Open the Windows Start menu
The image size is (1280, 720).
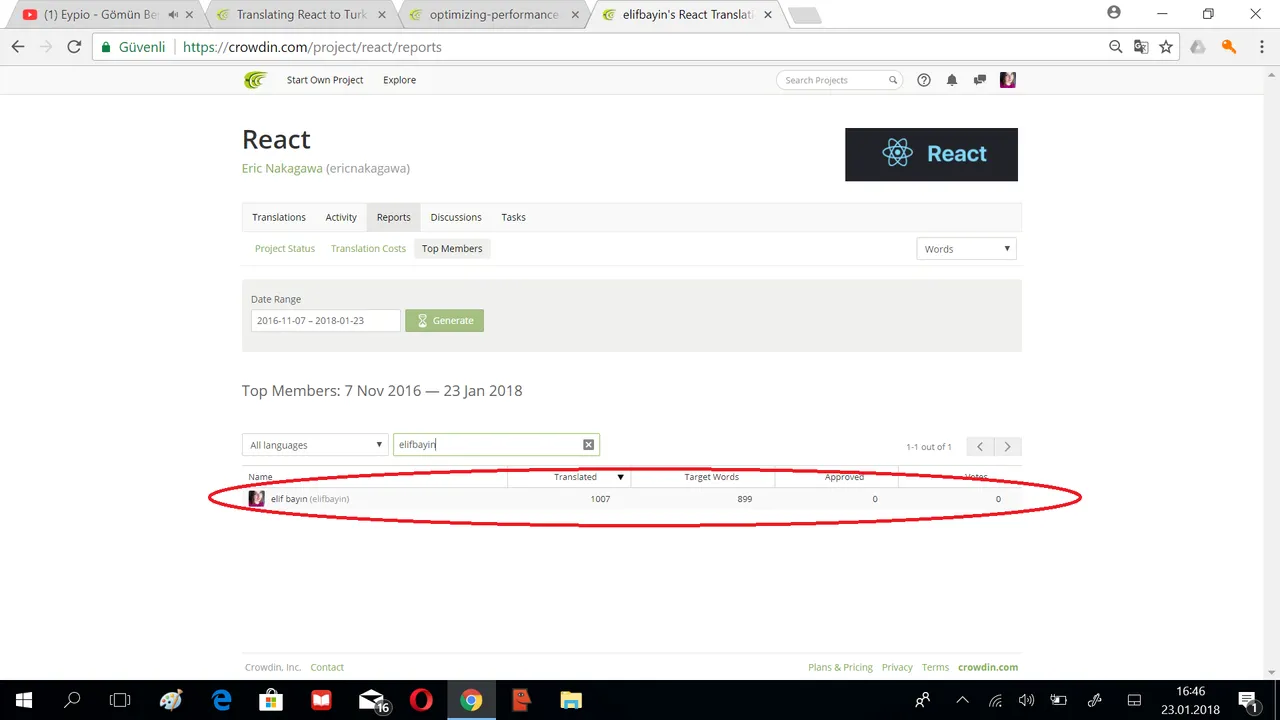click(x=24, y=700)
